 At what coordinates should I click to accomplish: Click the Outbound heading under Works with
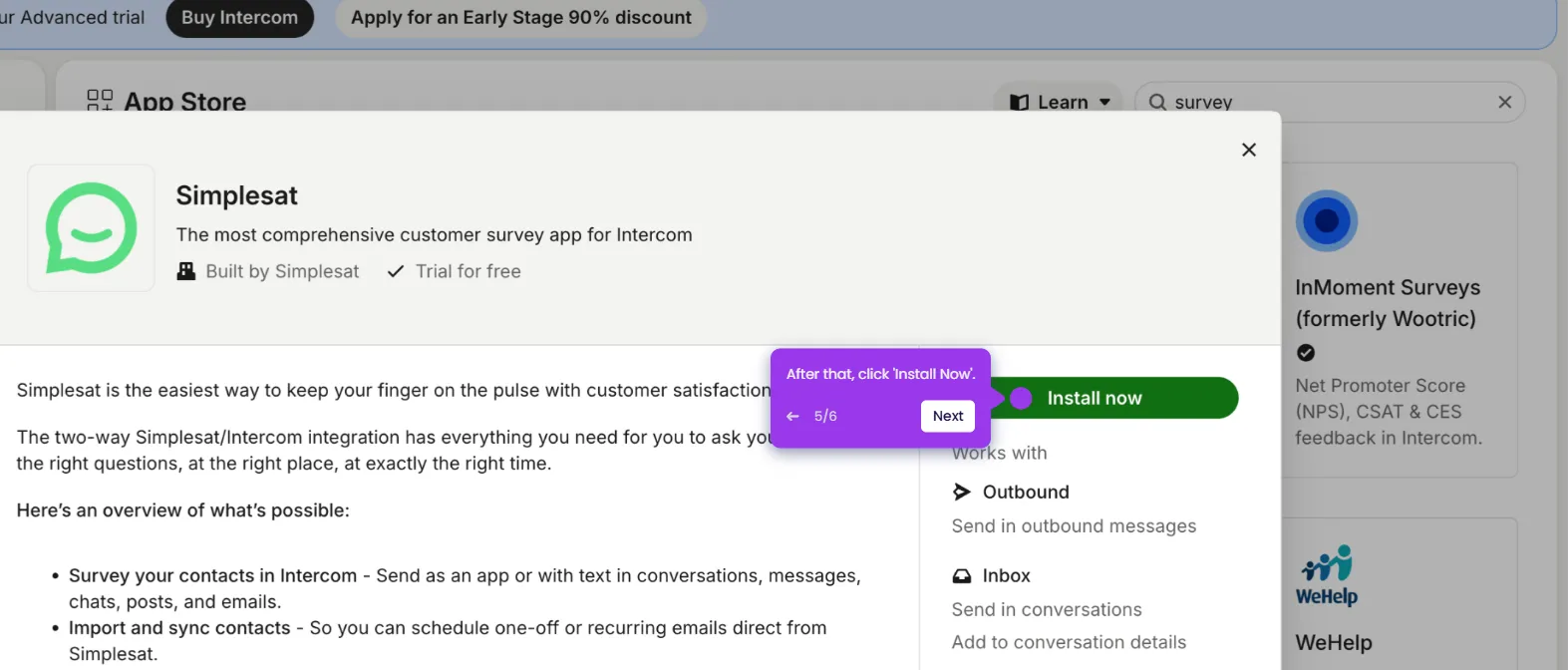coord(1026,492)
